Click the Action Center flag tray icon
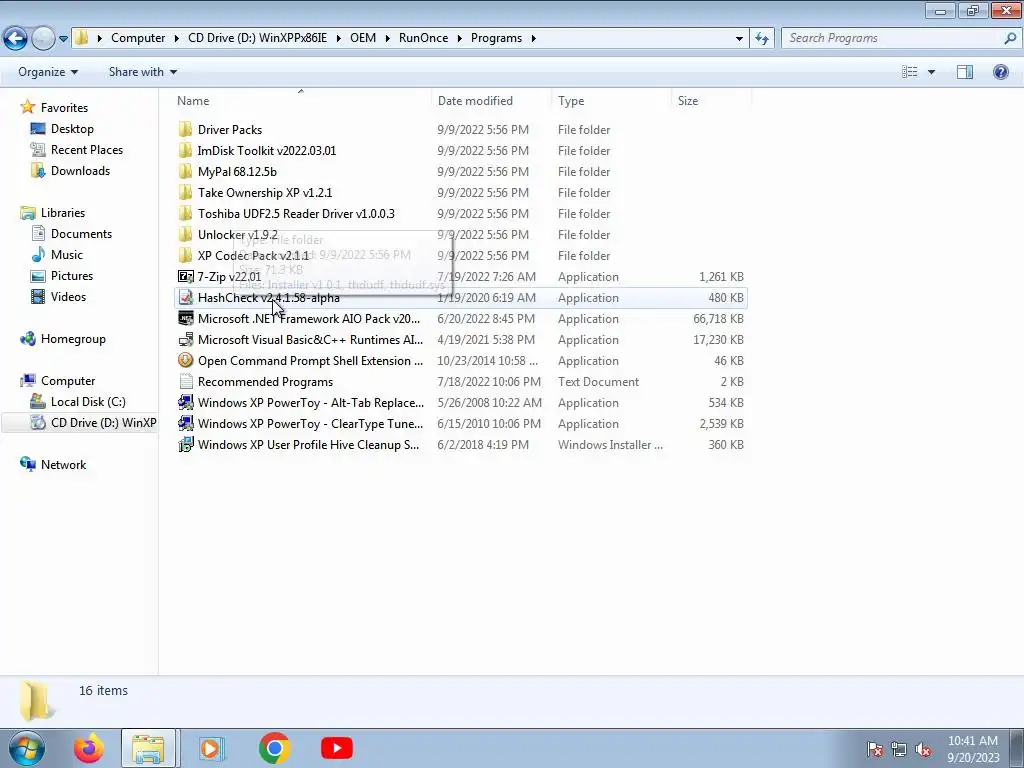Image resolution: width=1024 pixels, height=768 pixels. pyautogui.click(x=874, y=749)
